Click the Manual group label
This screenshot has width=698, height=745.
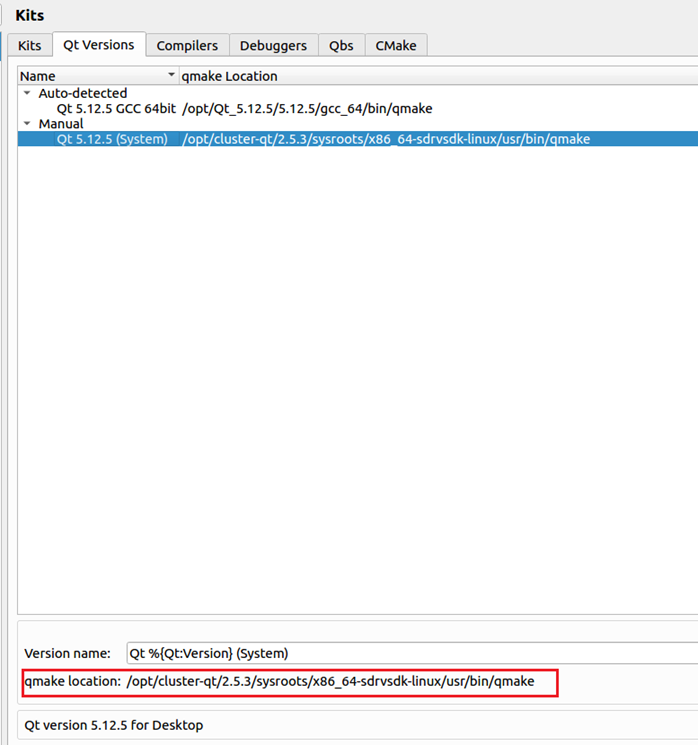coord(61,124)
